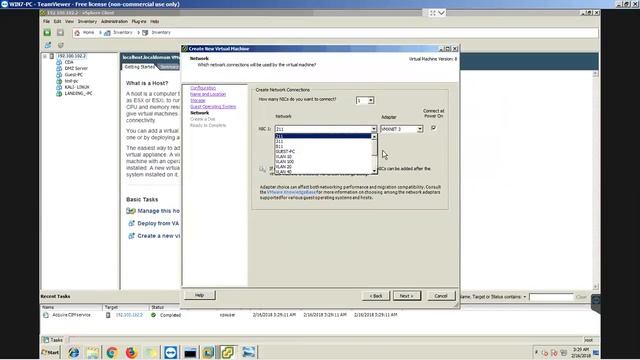Open the Administration menu
The image size is (640, 360).
[x=114, y=21]
